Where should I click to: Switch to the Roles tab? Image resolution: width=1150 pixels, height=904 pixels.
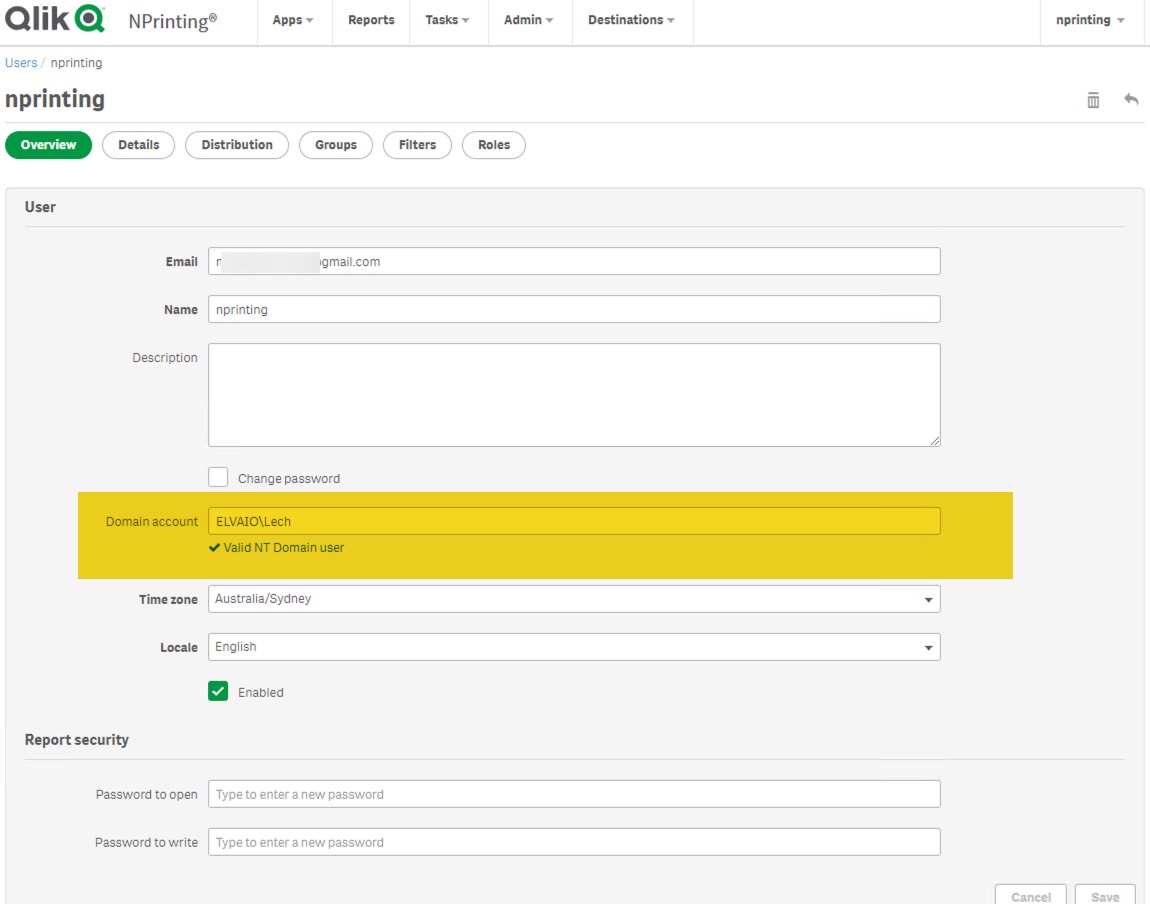(x=494, y=145)
